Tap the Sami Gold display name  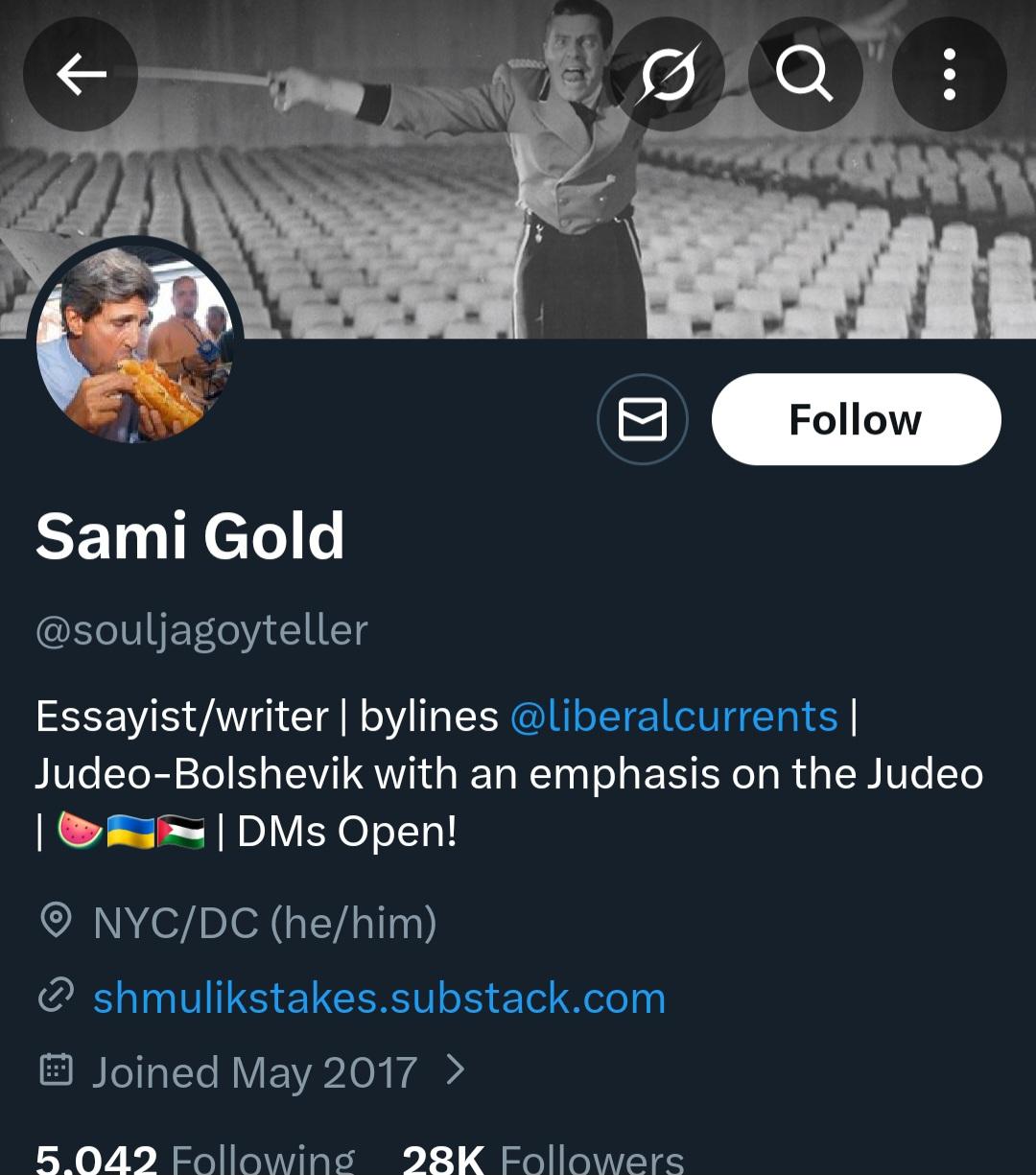point(190,535)
